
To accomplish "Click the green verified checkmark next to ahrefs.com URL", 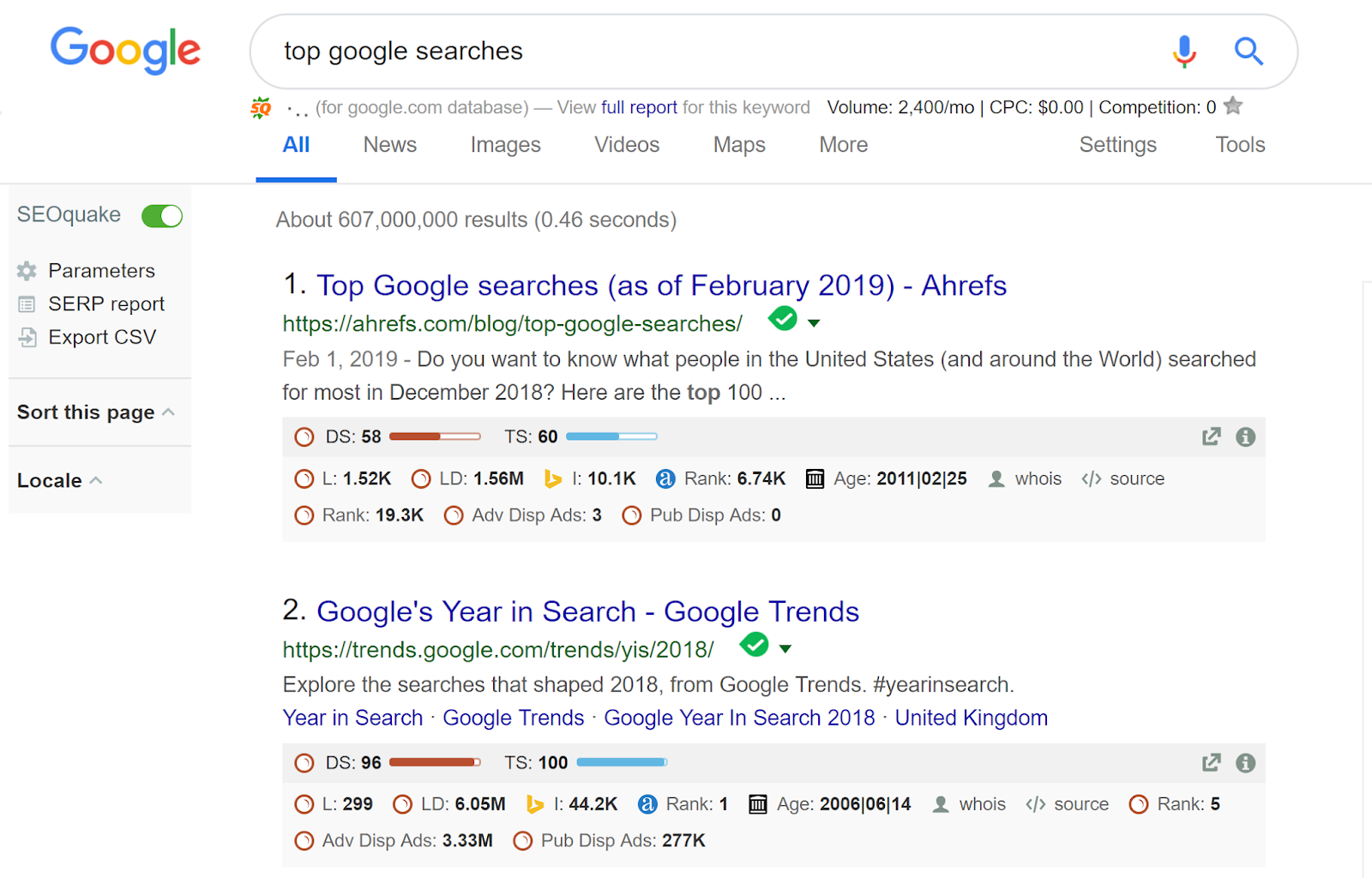I will coord(782,319).
